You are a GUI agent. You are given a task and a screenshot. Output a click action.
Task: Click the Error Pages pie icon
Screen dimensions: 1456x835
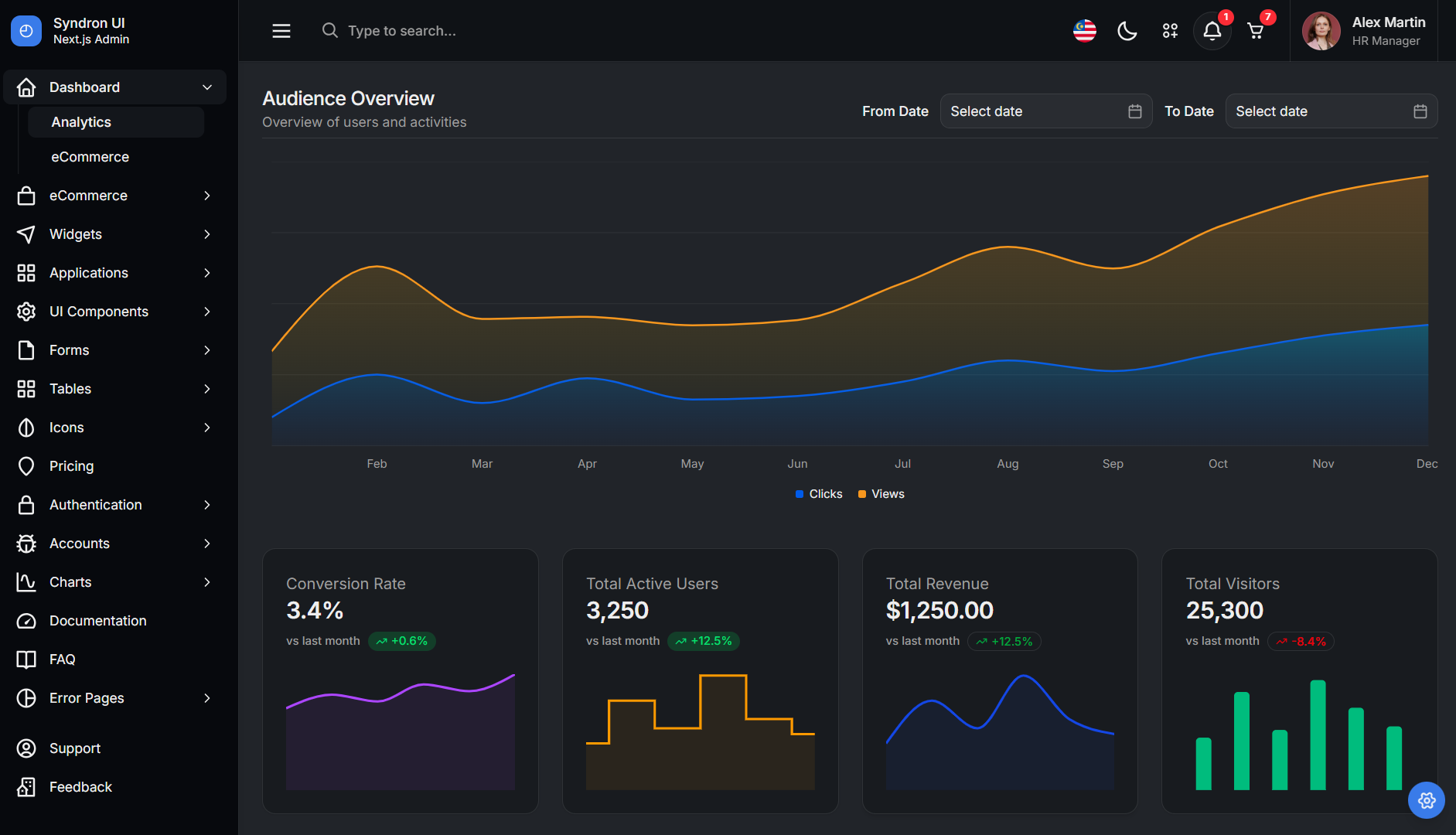coord(26,698)
